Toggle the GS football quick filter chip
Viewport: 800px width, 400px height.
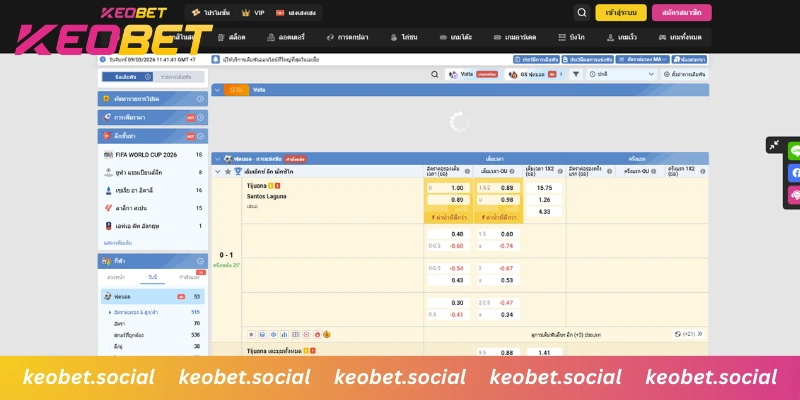[x=535, y=74]
